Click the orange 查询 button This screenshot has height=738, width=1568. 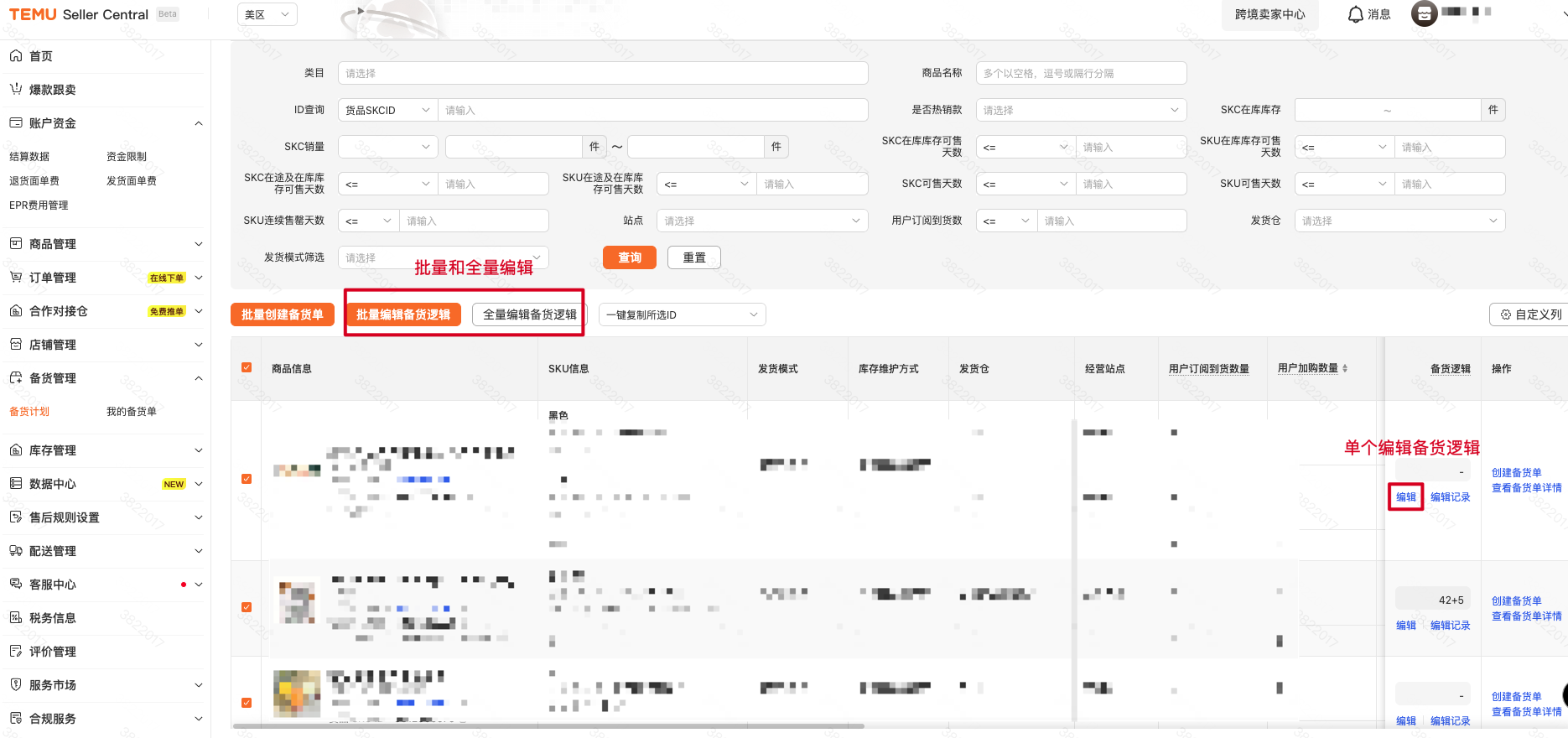(x=629, y=257)
